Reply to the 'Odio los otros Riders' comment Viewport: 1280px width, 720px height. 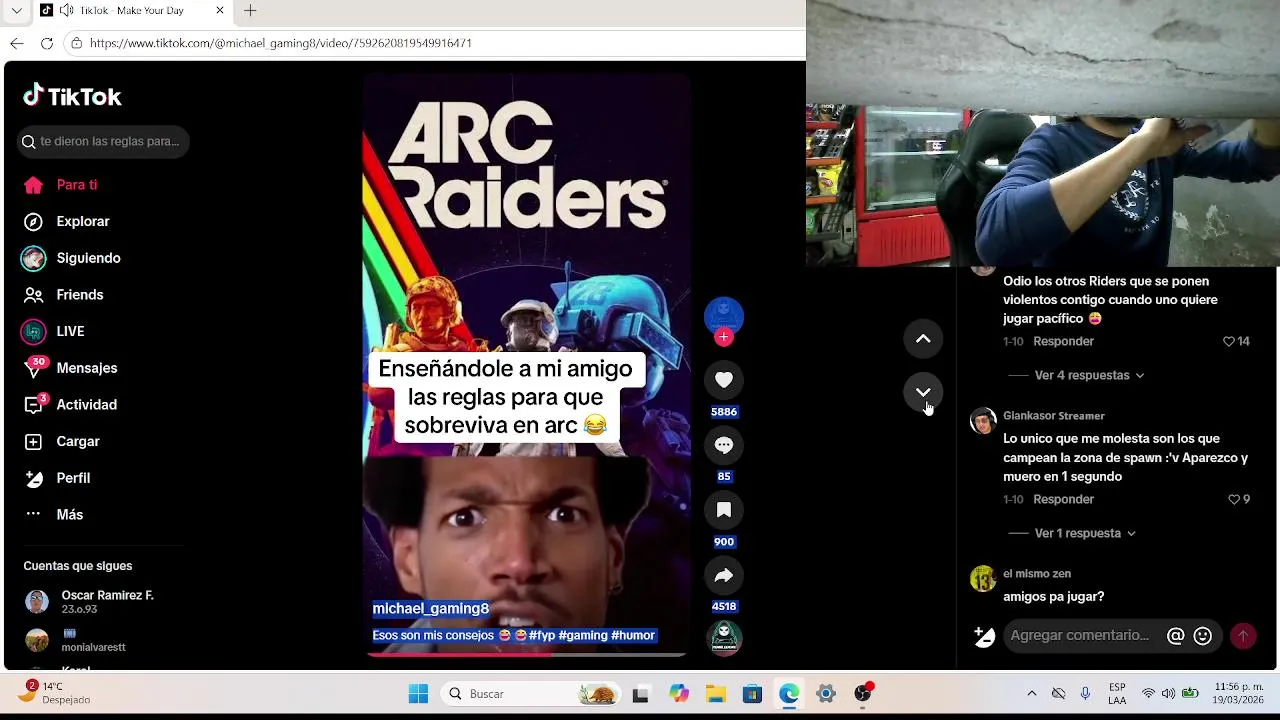tap(1063, 342)
